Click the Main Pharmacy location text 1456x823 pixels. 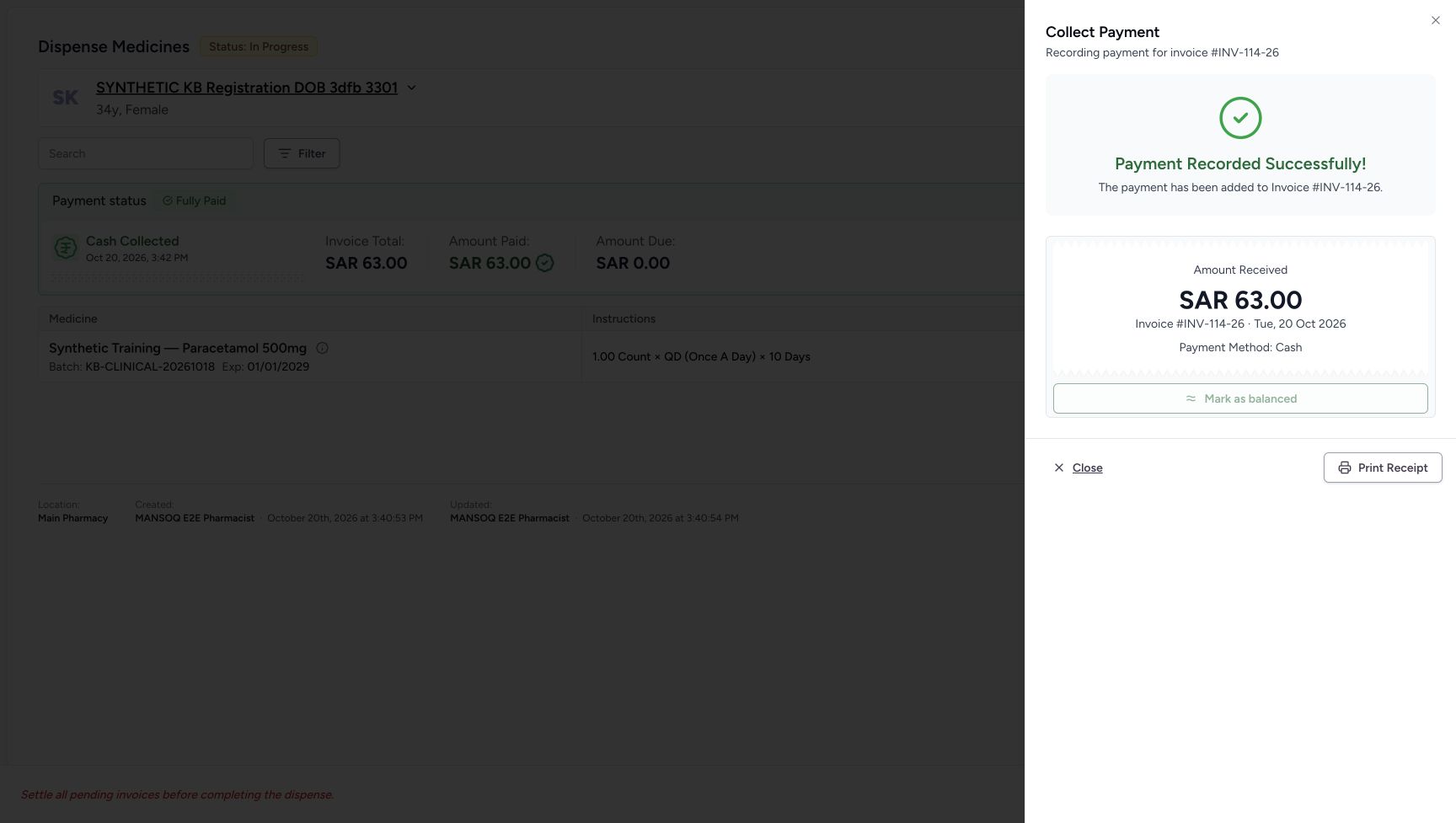click(73, 518)
